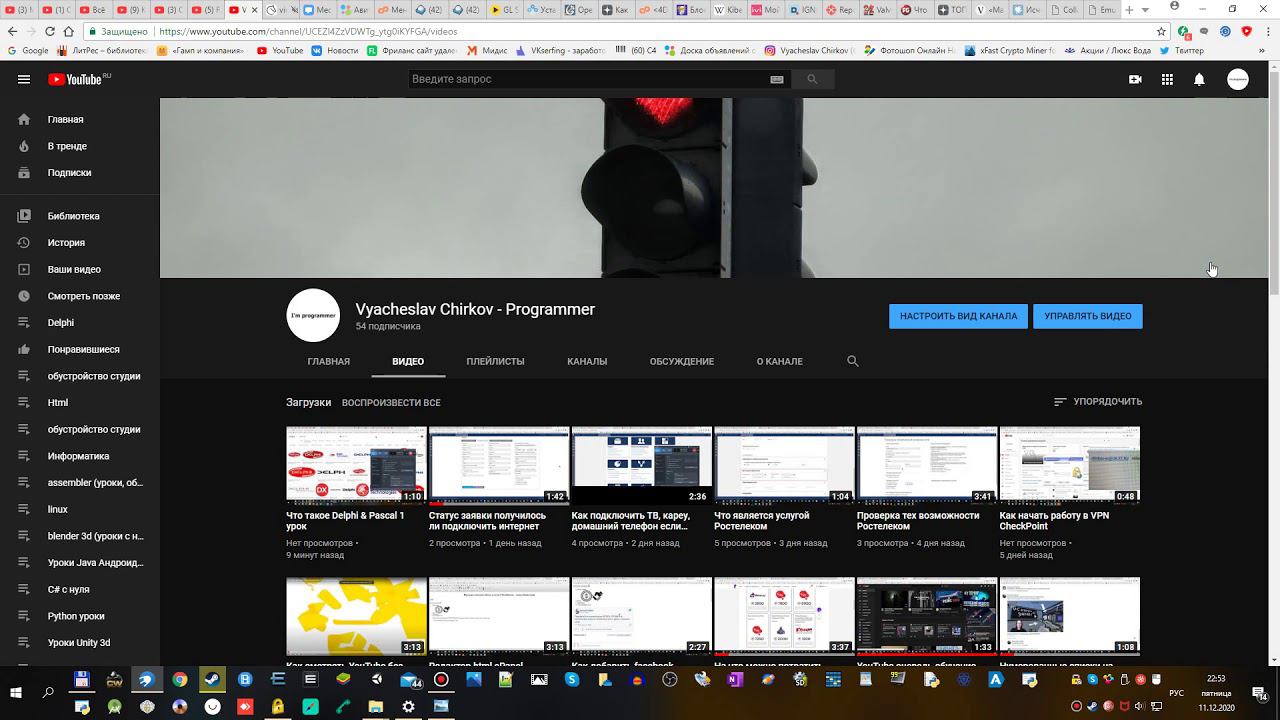Open the Chrome three-dot menu
1280x720 pixels.
coord(1267,31)
